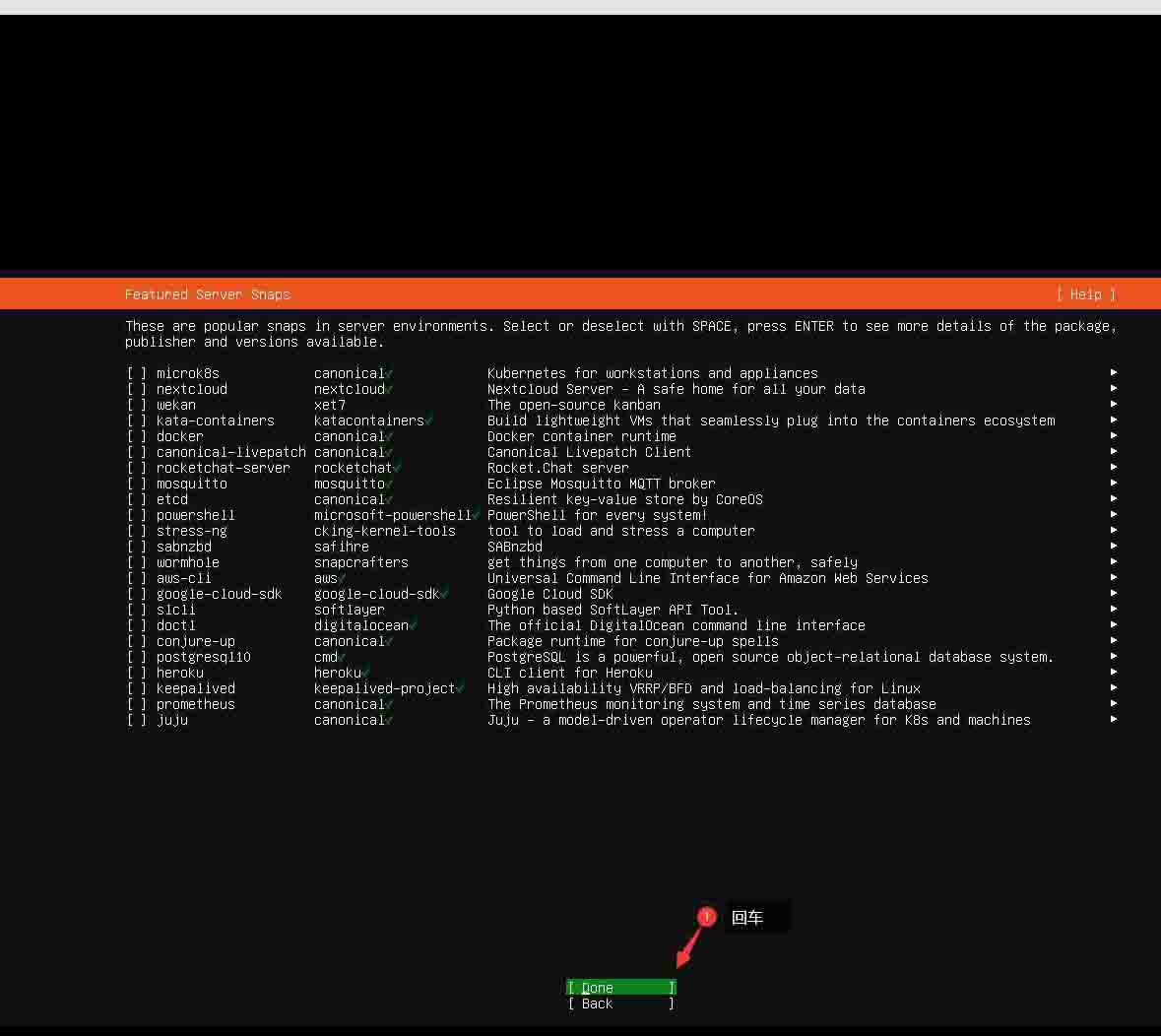Select description "Docker container runtime"
This screenshot has width=1161, height=1036.
(582, 436)
